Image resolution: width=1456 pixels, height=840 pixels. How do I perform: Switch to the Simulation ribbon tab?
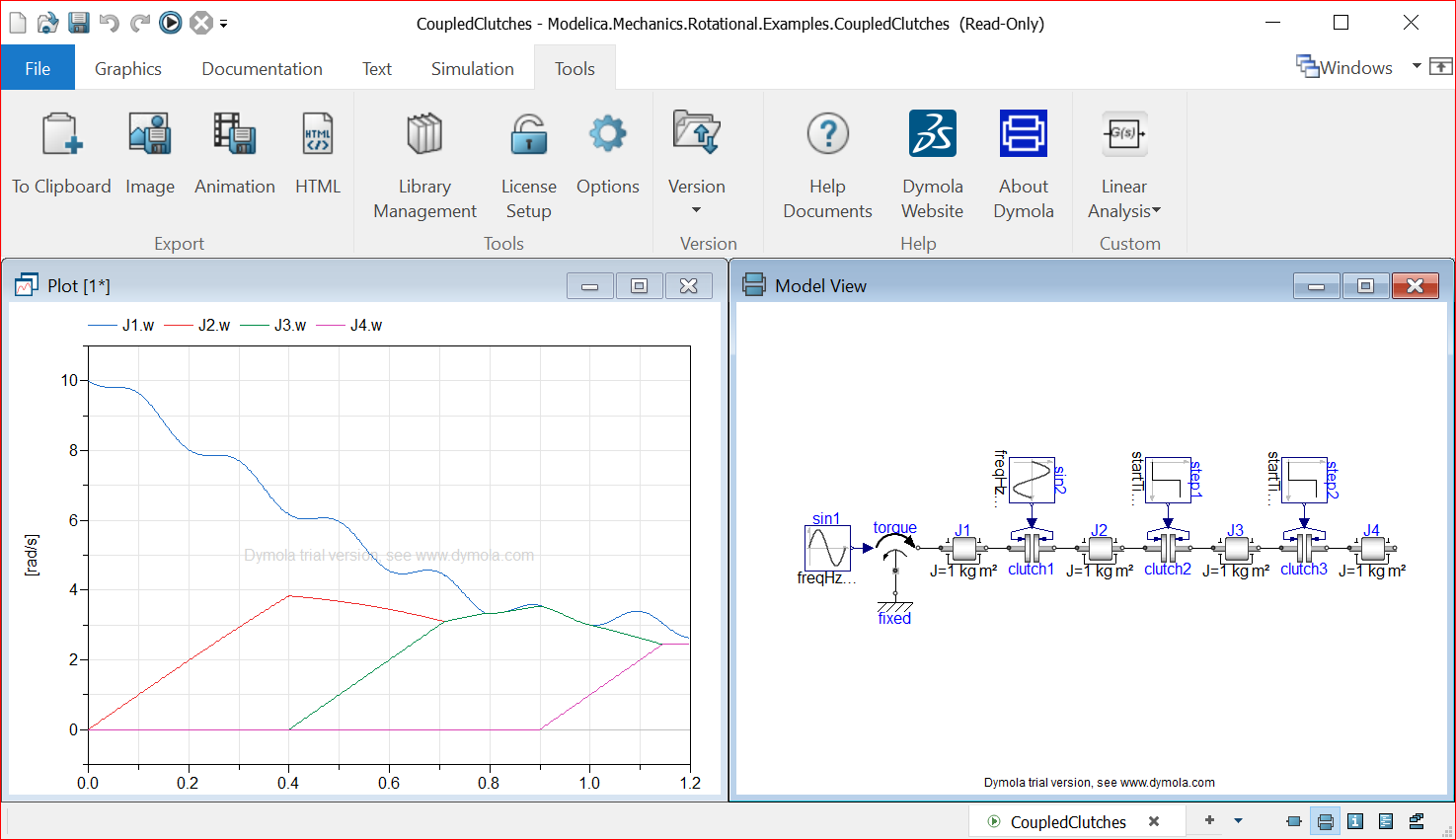[x=472, y=68]
